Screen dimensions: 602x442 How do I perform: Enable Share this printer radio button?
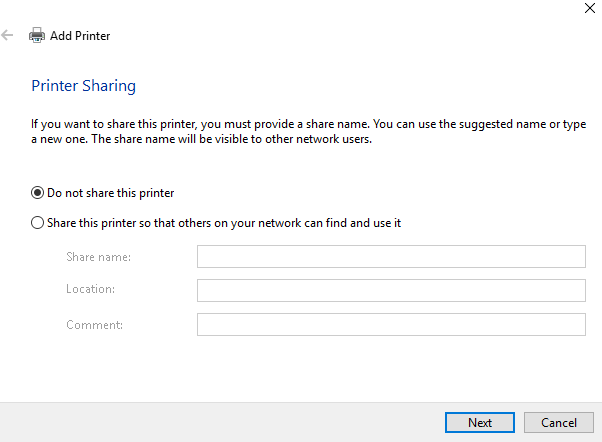[x=38, y=223]
